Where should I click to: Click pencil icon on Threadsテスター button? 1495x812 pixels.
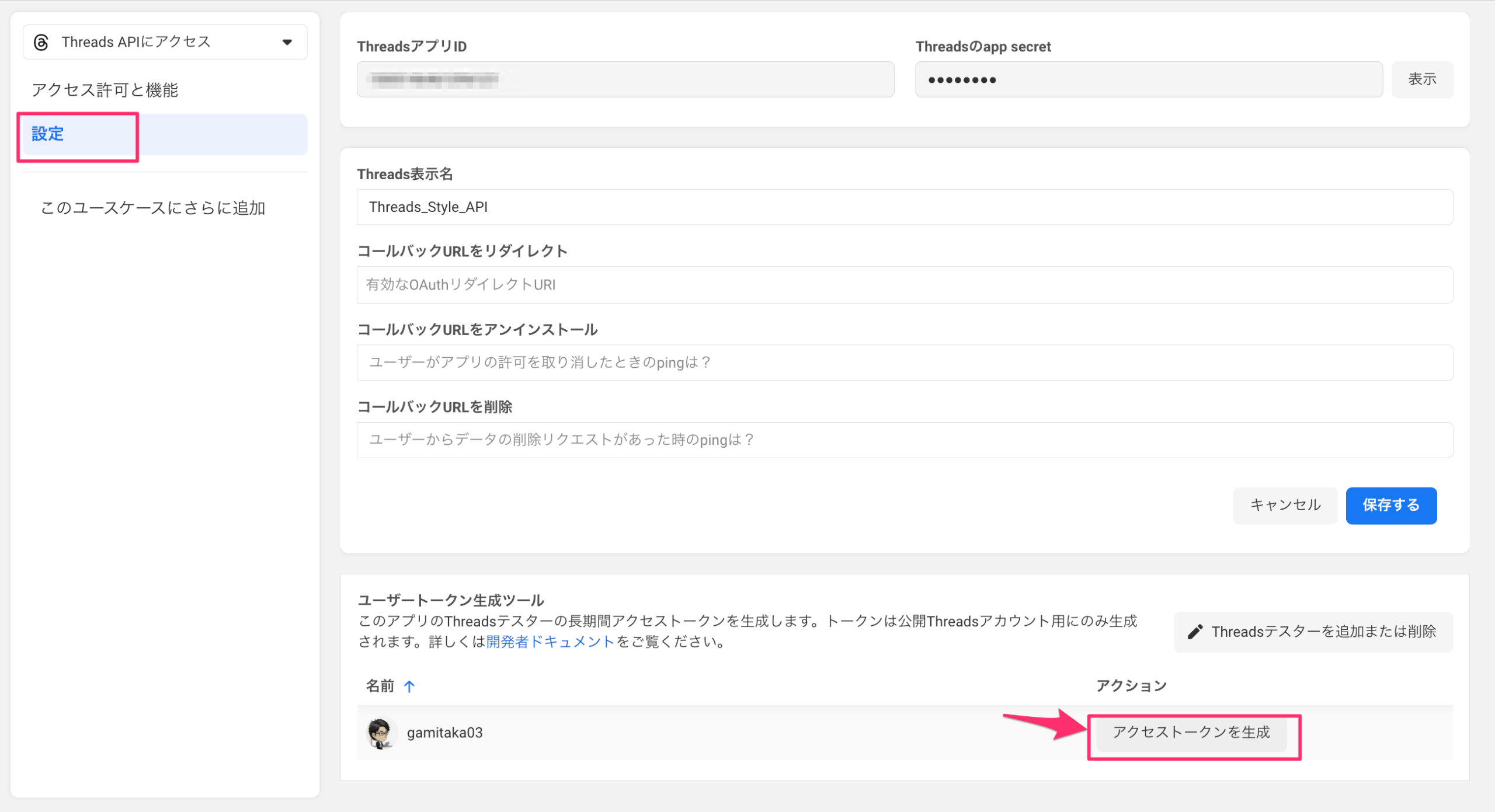pos(1195,632)
